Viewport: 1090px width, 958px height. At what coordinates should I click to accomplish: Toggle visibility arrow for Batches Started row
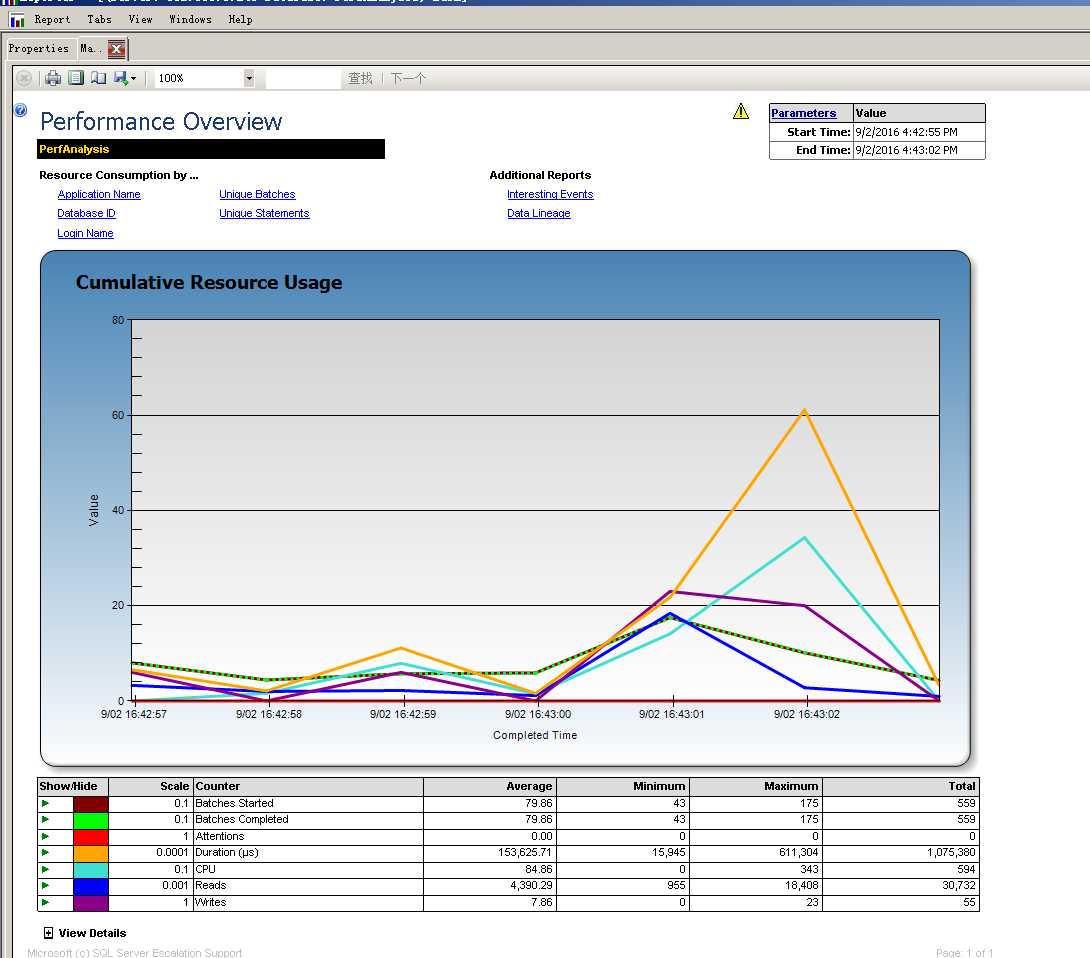point(46,804)
